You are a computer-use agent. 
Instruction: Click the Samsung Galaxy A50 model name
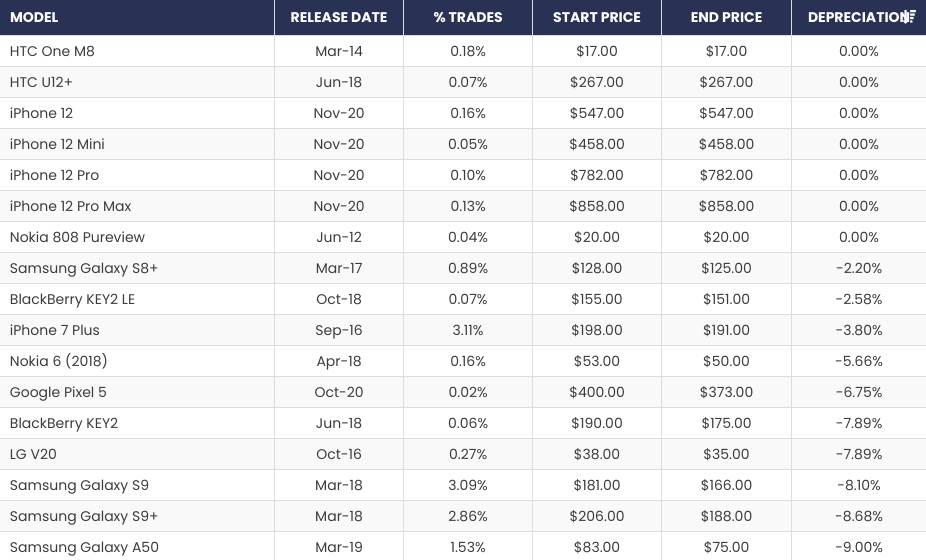click(x=84, y=547)
